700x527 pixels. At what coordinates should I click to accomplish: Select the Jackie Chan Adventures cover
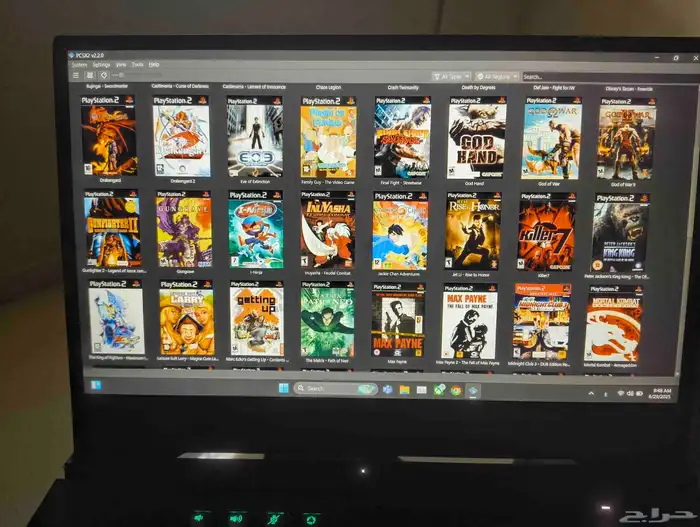400,231
